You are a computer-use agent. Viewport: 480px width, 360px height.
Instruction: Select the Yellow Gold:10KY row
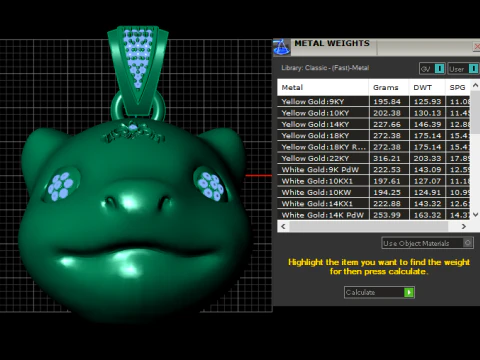coord(373,113)
